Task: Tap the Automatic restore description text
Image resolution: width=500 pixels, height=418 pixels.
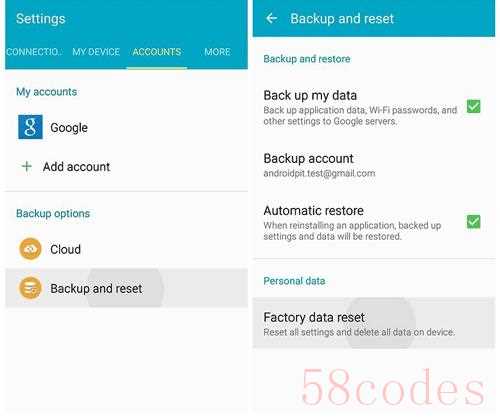Action: [352, 231]
